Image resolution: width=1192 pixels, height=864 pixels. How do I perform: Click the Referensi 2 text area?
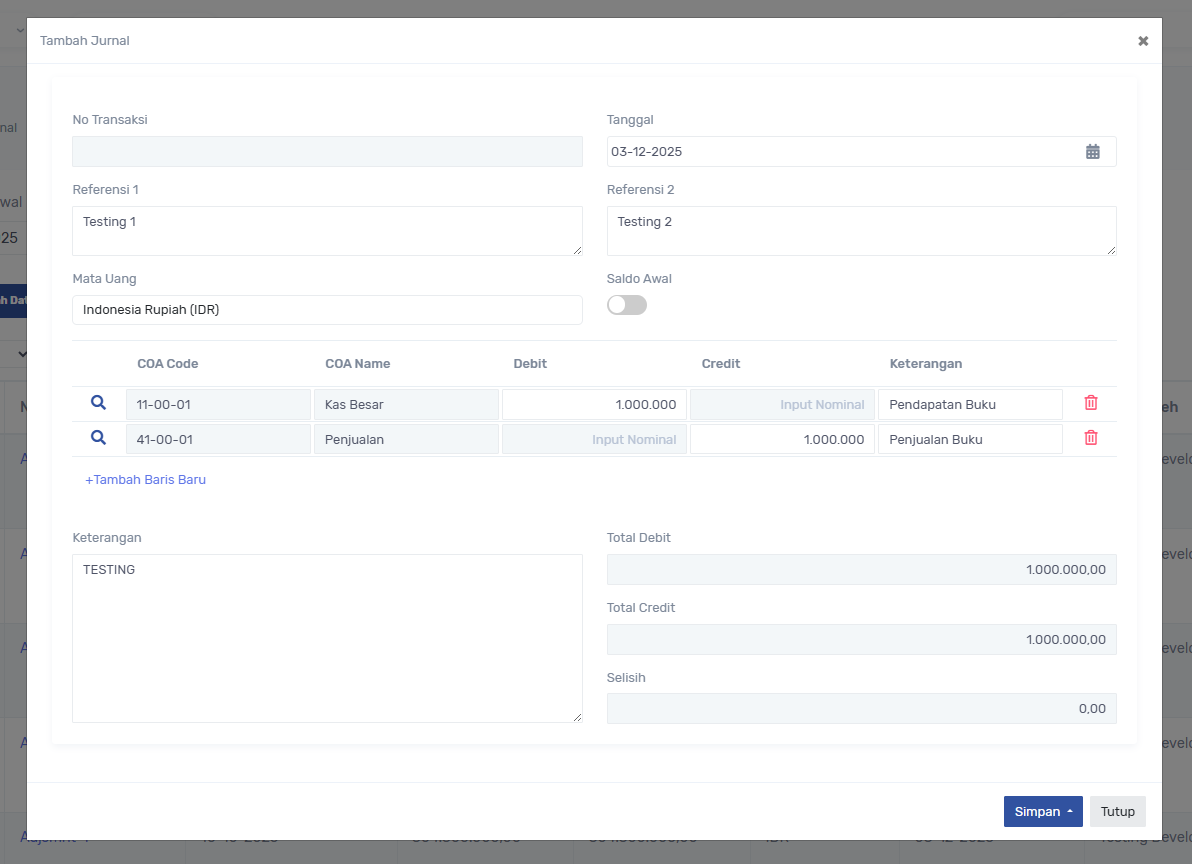click(x=861, y=231)
